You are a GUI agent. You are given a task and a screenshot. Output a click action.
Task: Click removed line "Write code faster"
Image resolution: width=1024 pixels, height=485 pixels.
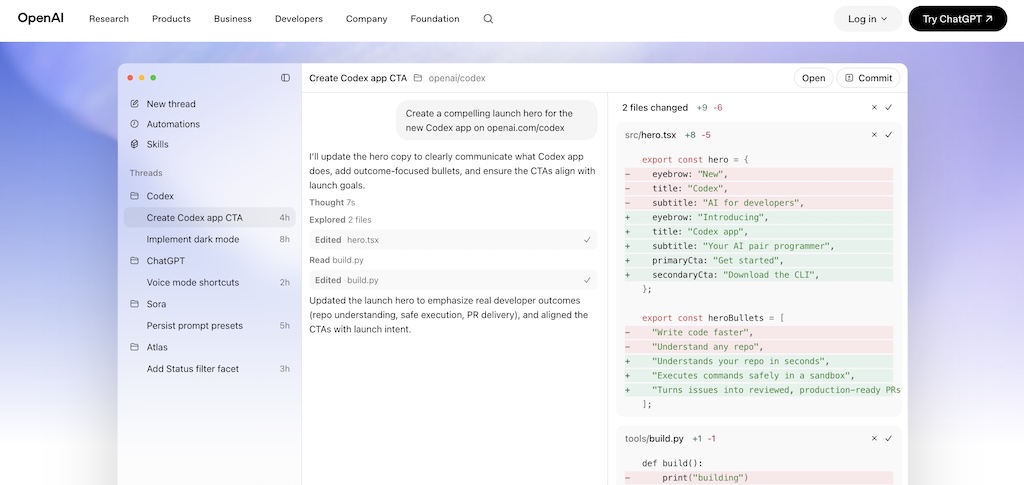click(759, 332)
